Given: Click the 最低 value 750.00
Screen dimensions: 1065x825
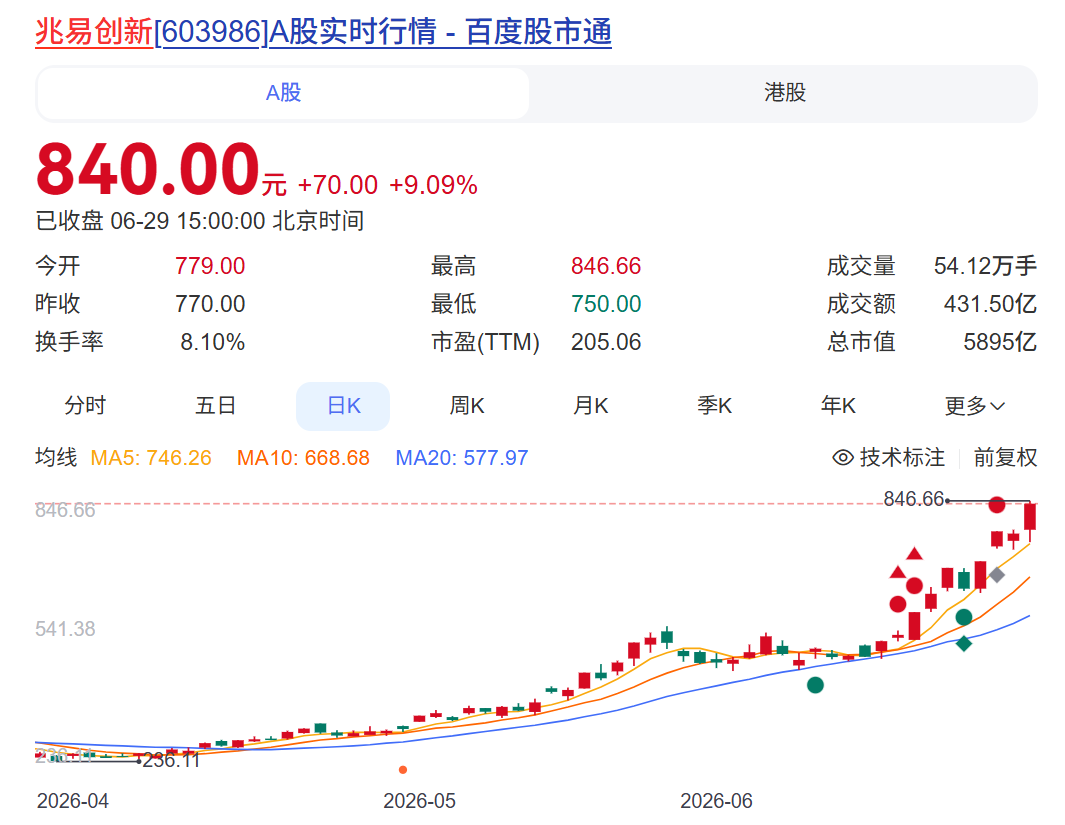Looking at the screenshot, I should (x=606, y=304).
